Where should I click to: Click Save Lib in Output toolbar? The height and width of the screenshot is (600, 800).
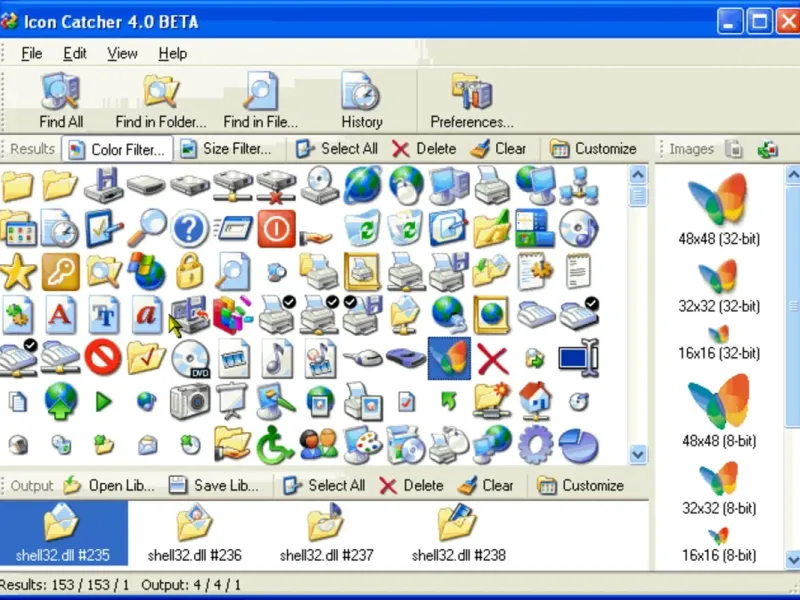point(214,485)
